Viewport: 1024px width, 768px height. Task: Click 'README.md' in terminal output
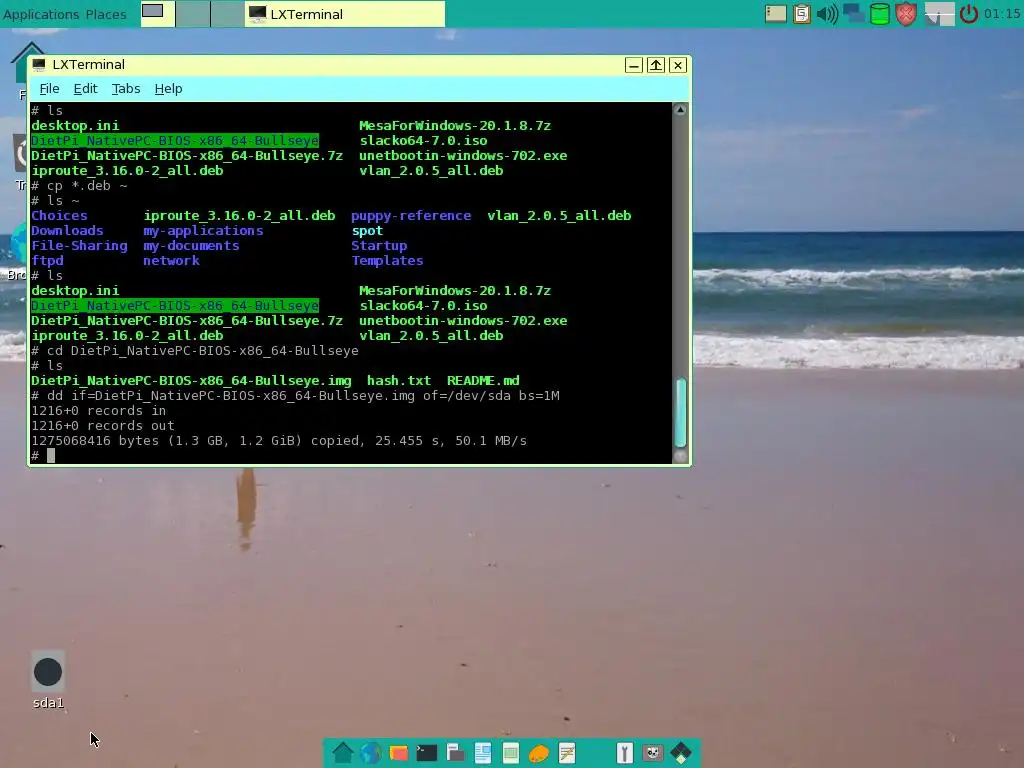pyautogui.click(x=483, y=381)
